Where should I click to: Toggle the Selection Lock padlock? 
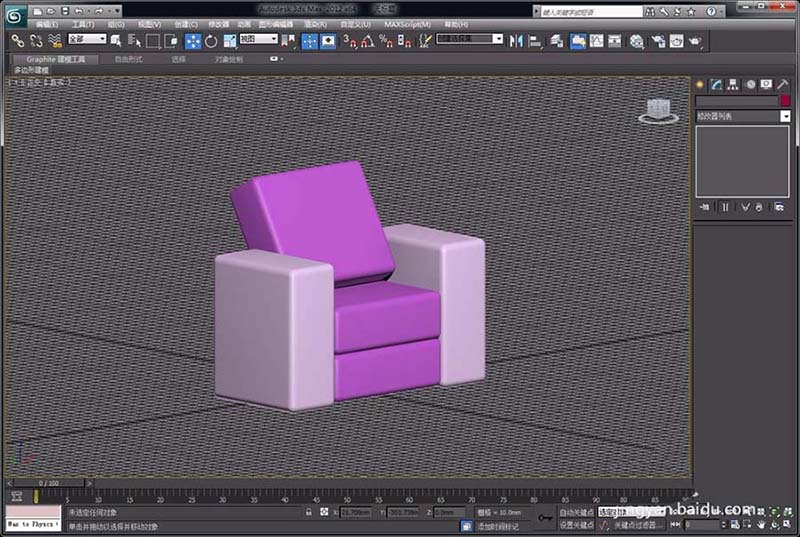308,512
